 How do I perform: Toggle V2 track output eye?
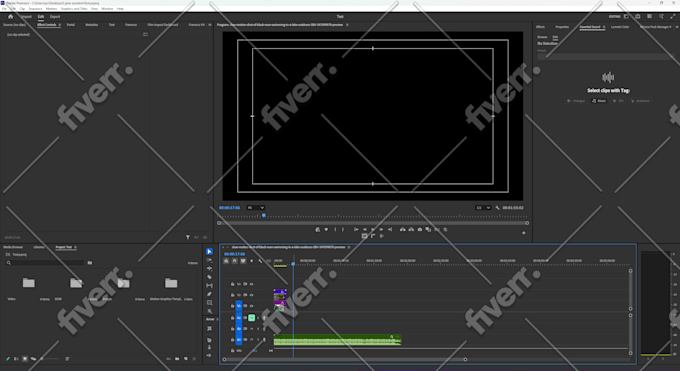coord(252,295)
